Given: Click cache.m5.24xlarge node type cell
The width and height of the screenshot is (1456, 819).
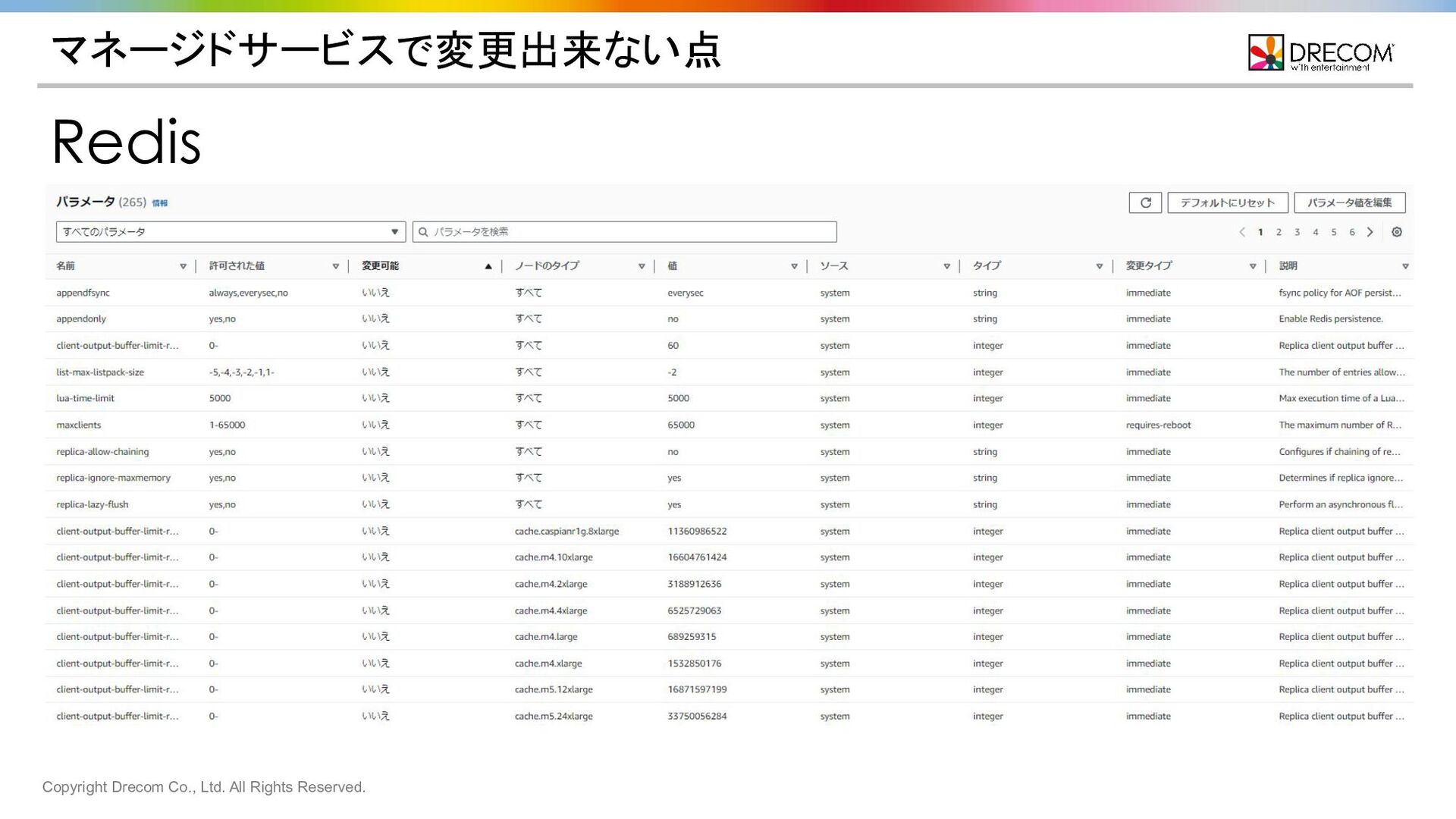Looking at the screenshot, I should tap(554, 716).
